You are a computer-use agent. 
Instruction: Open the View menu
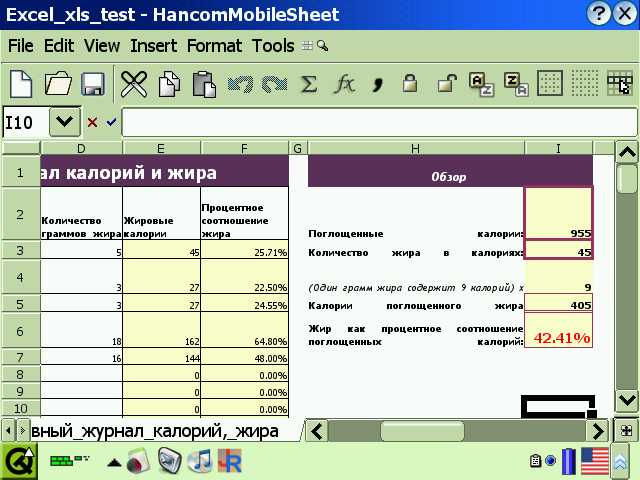click(x=102, y=45)
